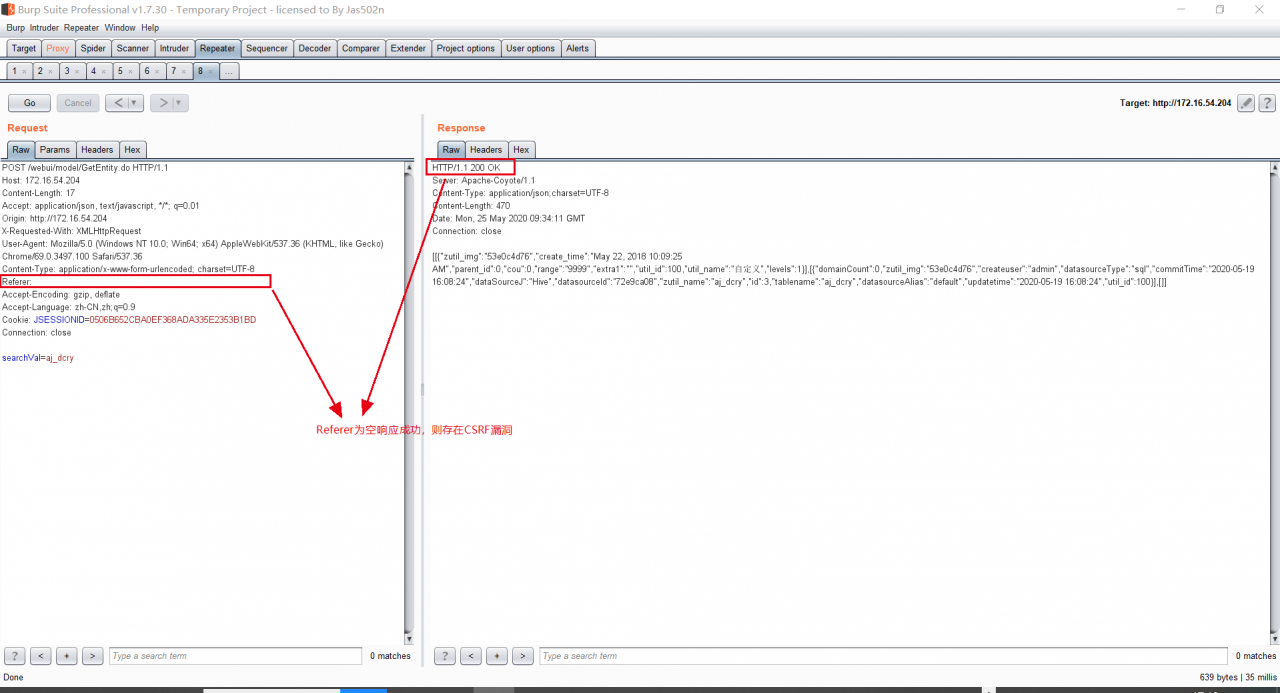Close repeater tab 1

click(24, 72)
